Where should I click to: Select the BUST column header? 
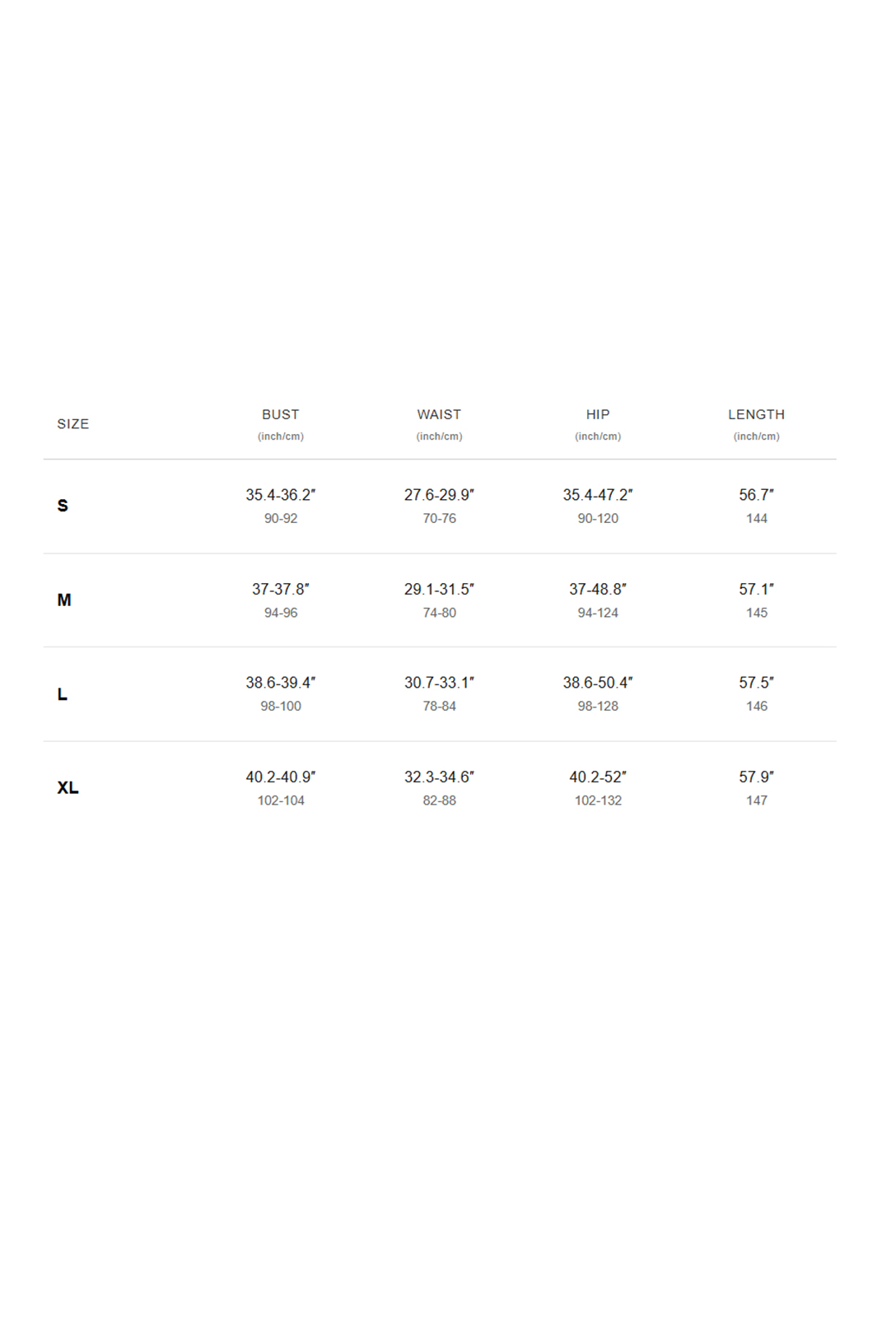point(281,414)
